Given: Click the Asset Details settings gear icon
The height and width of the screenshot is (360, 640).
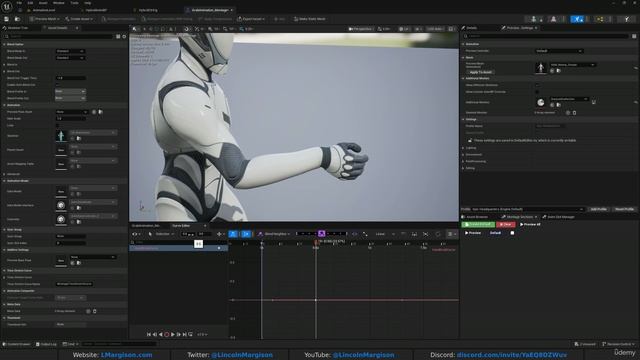Looking at the screenshot, I should (x=124, y=36).
